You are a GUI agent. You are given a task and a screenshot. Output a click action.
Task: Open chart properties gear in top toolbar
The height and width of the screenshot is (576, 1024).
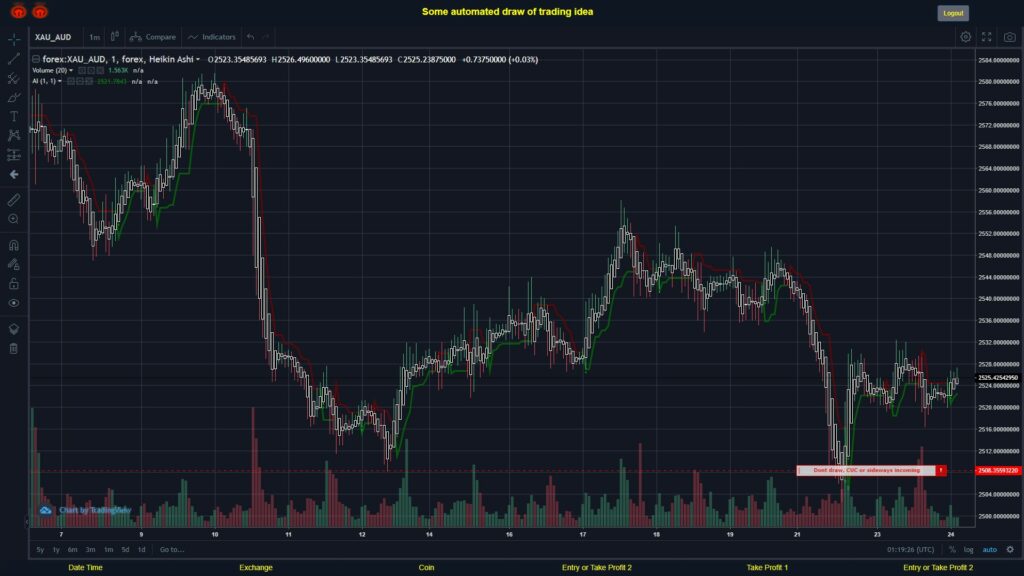tap(965, 37)
